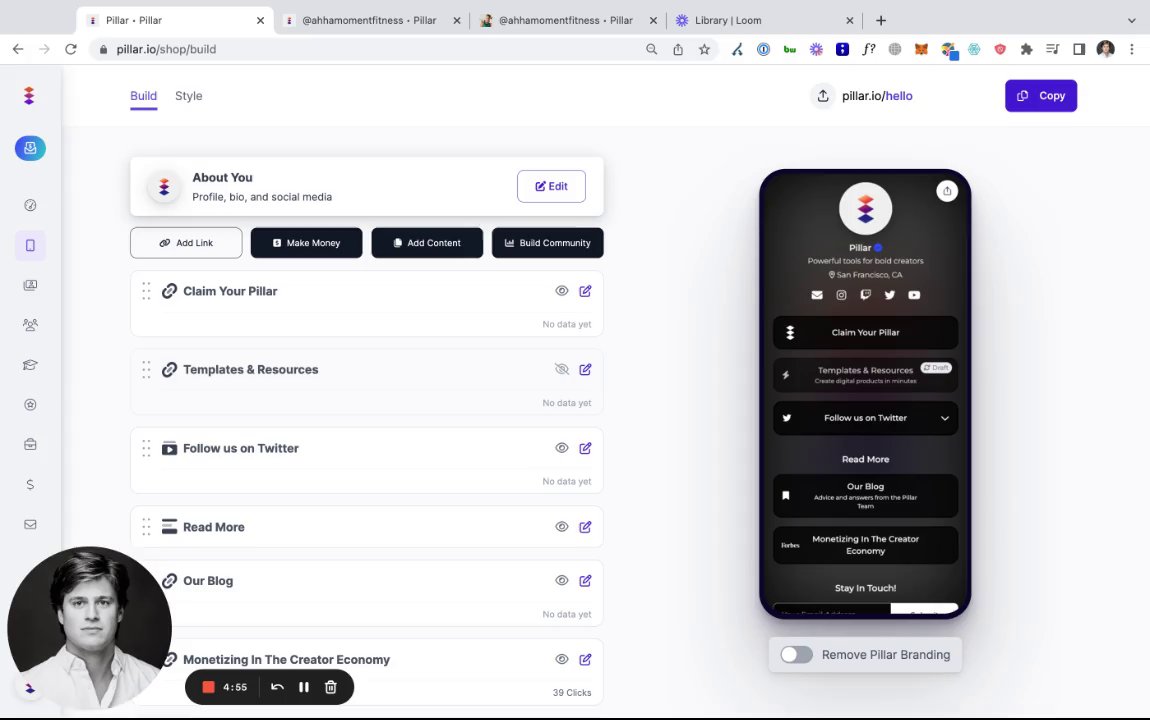Screen dimensions: 1150x720
Task: Expand Follow us on Twitter in preview
Action: click(945, 418)
